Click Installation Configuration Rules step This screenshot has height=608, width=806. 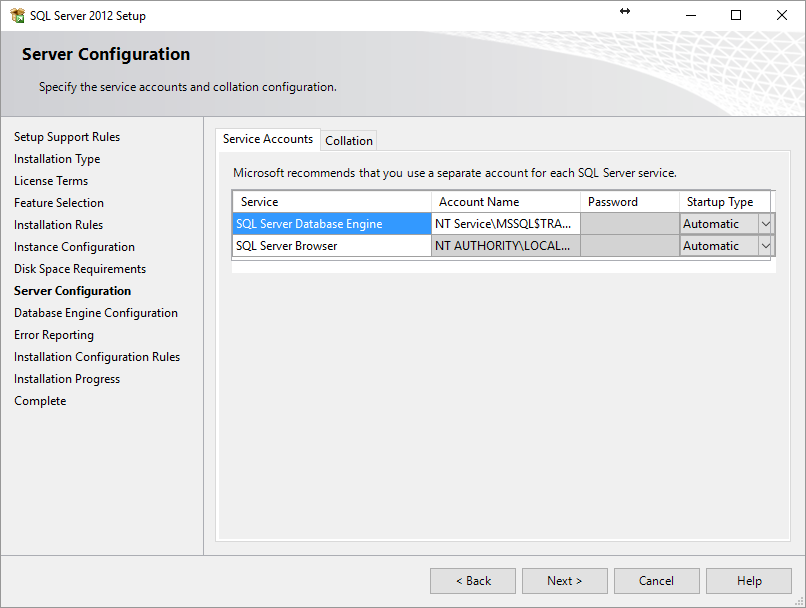point(97,357)
